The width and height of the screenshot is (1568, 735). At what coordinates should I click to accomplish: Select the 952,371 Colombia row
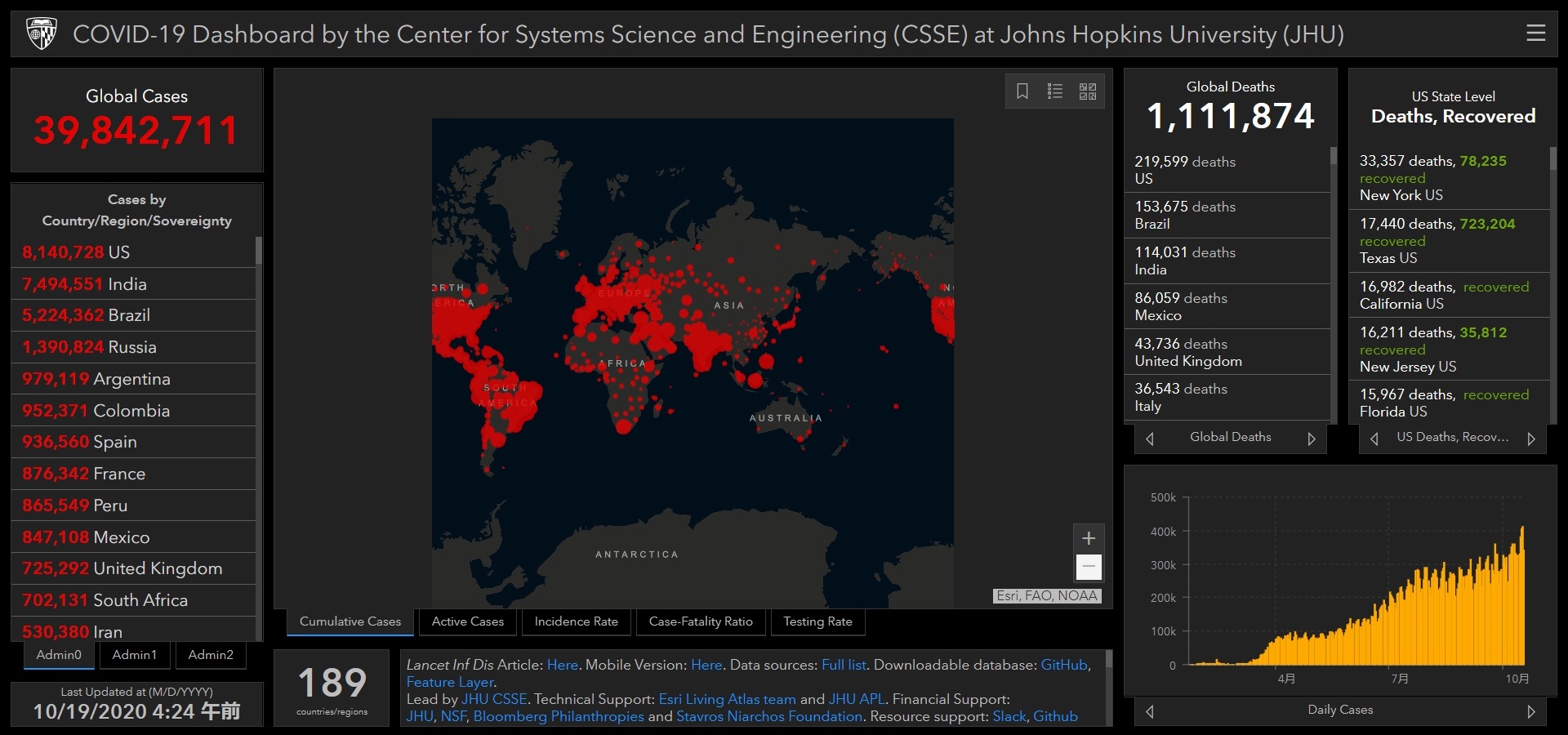pyautogui.click(x=134, y=411)
